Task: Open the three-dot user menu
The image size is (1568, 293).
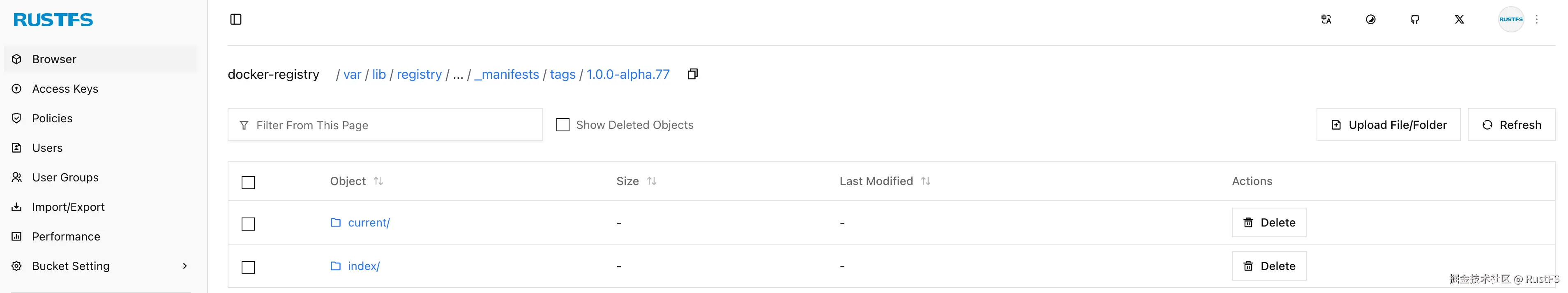Action: pyautogui.click(x=1536, y=19)
